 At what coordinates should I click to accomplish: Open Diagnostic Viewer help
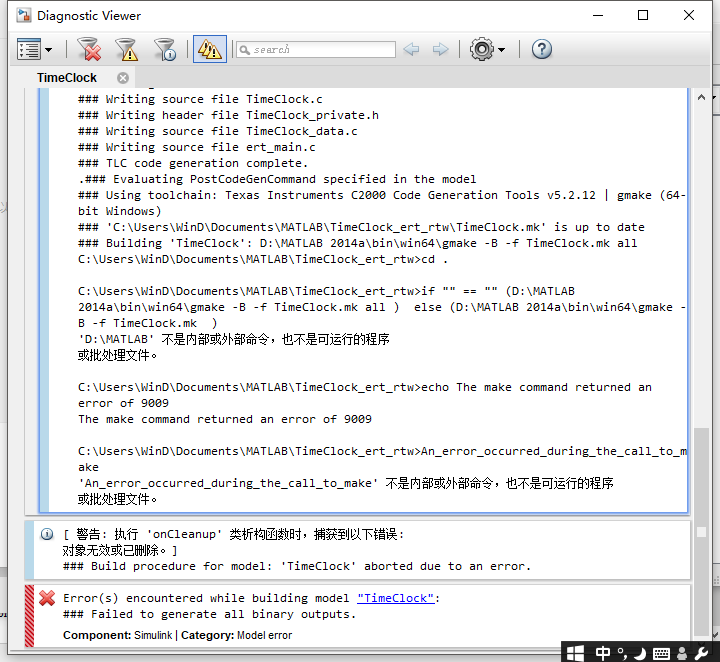click(542, 49)
